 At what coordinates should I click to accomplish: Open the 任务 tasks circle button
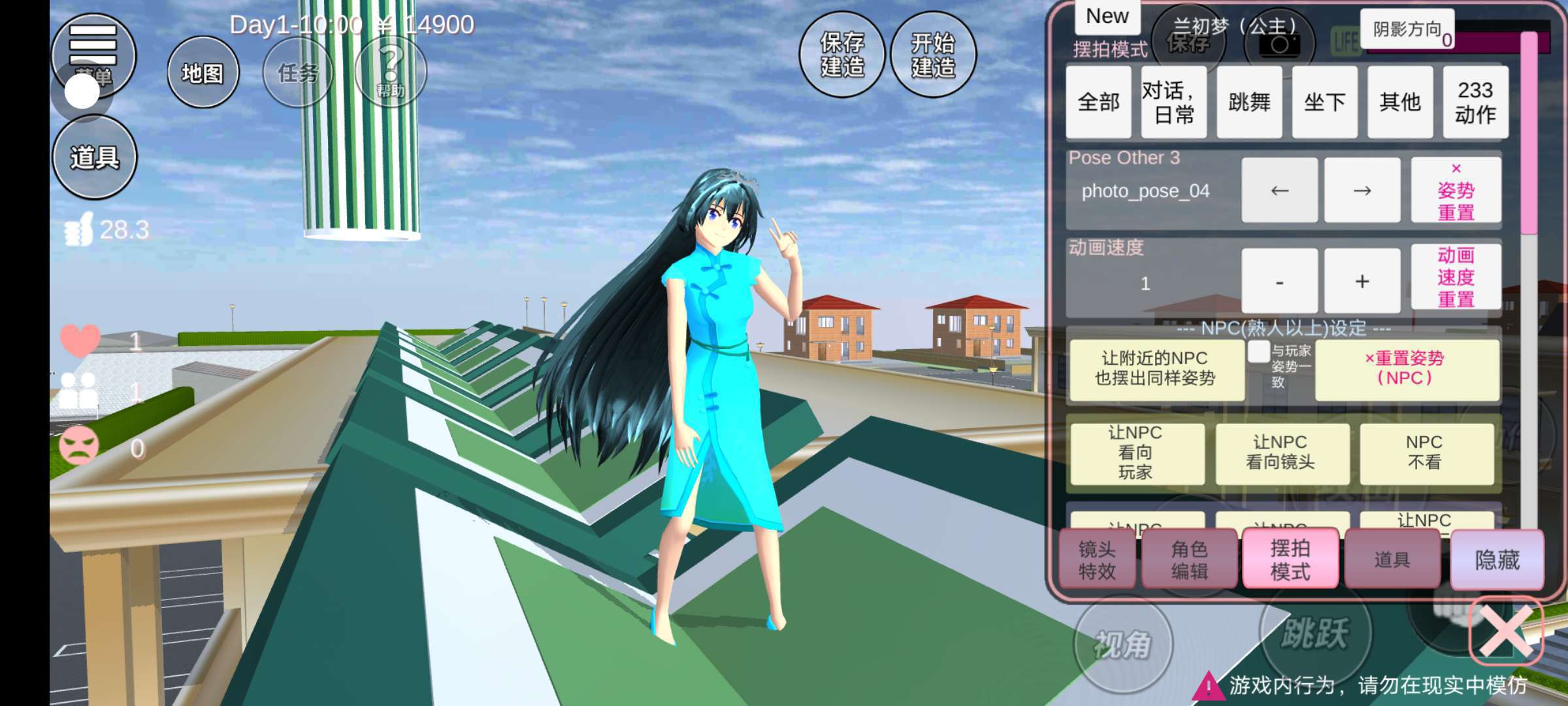pyautogui.click(x=298, y=73)
